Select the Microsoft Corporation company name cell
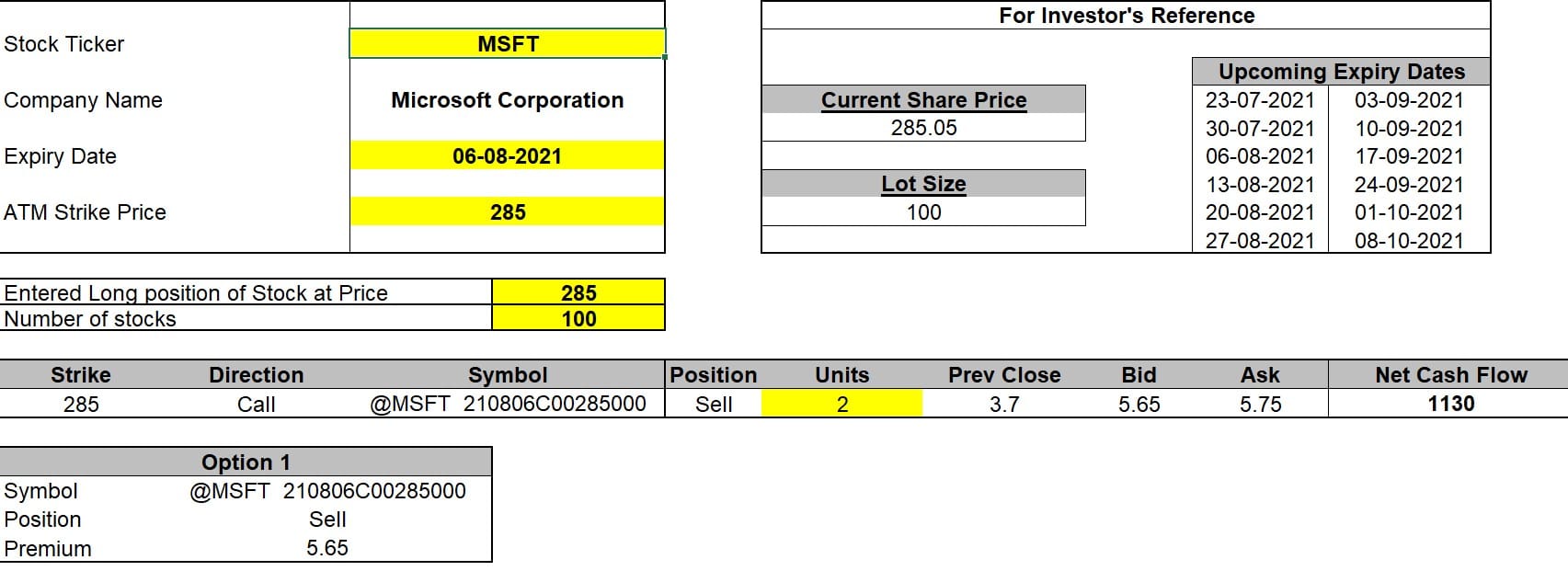 click(x=508, y=100)
